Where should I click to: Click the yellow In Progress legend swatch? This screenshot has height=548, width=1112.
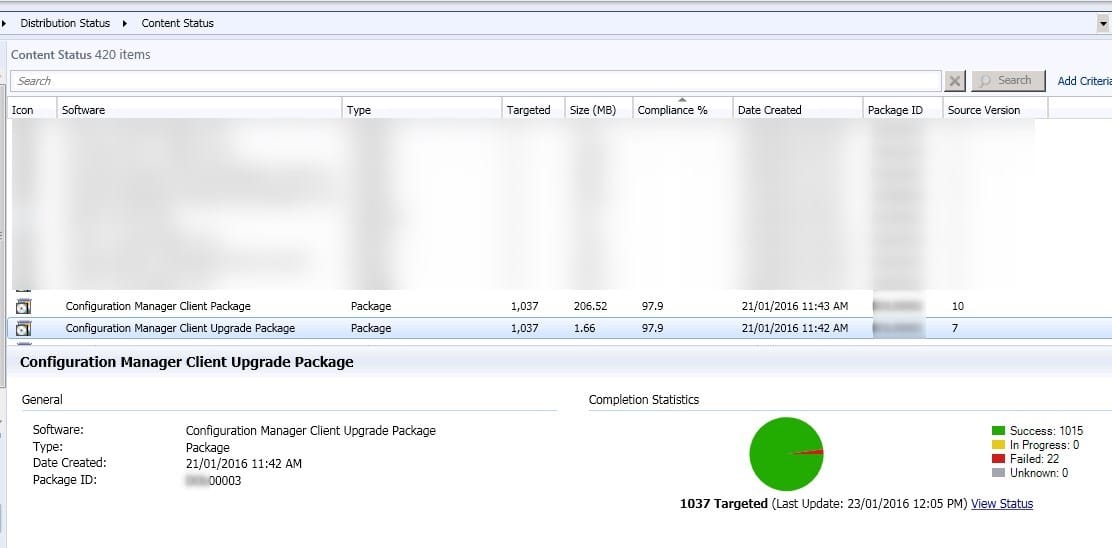(998, 444)
